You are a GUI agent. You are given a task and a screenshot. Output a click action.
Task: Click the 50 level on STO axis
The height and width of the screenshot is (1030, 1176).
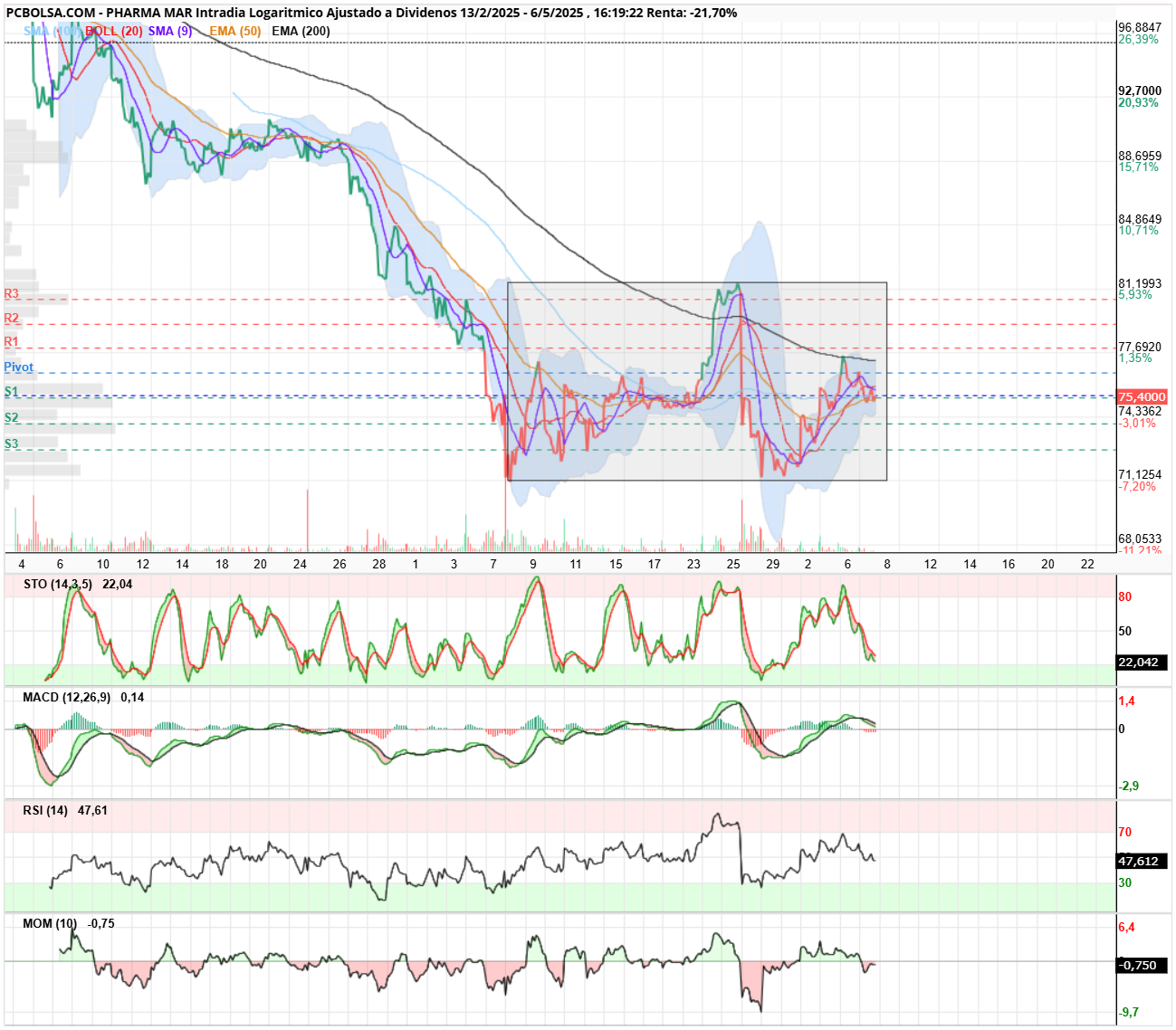tap(1125, 631)
